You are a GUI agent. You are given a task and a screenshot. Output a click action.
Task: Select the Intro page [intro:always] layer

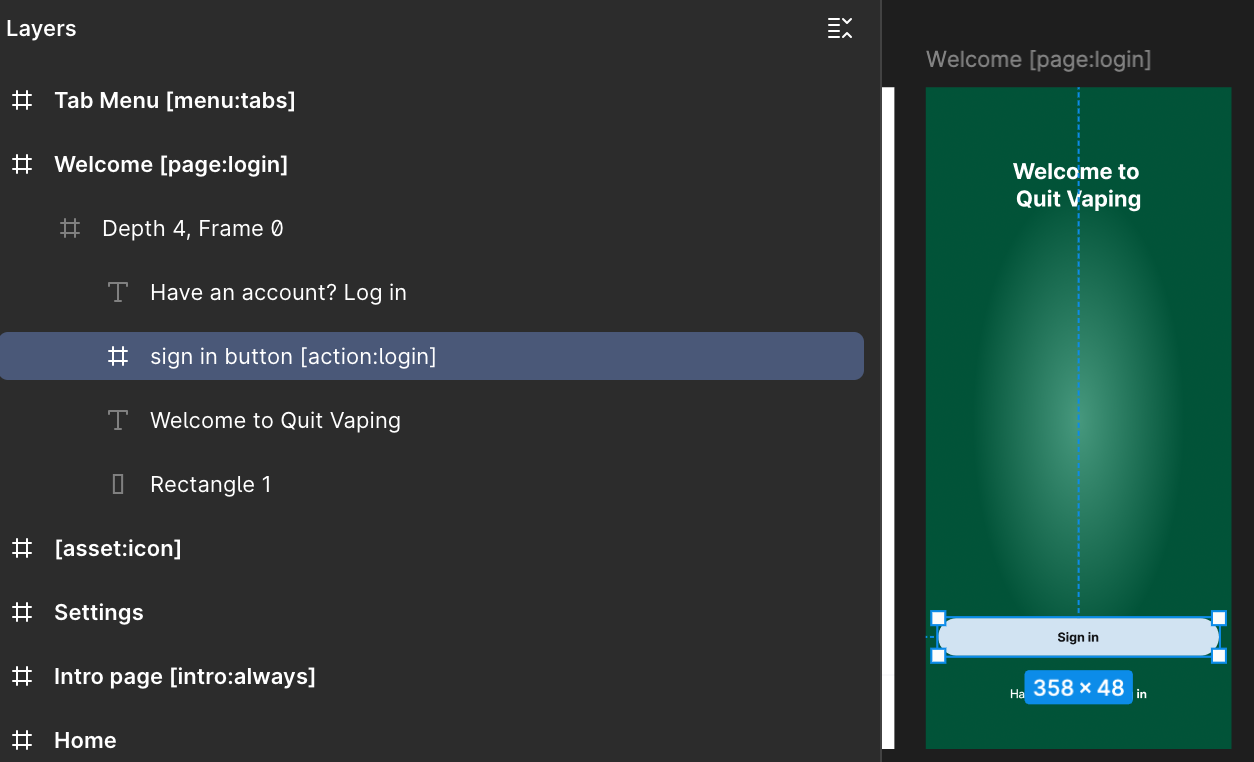click(x=432, y=676)
